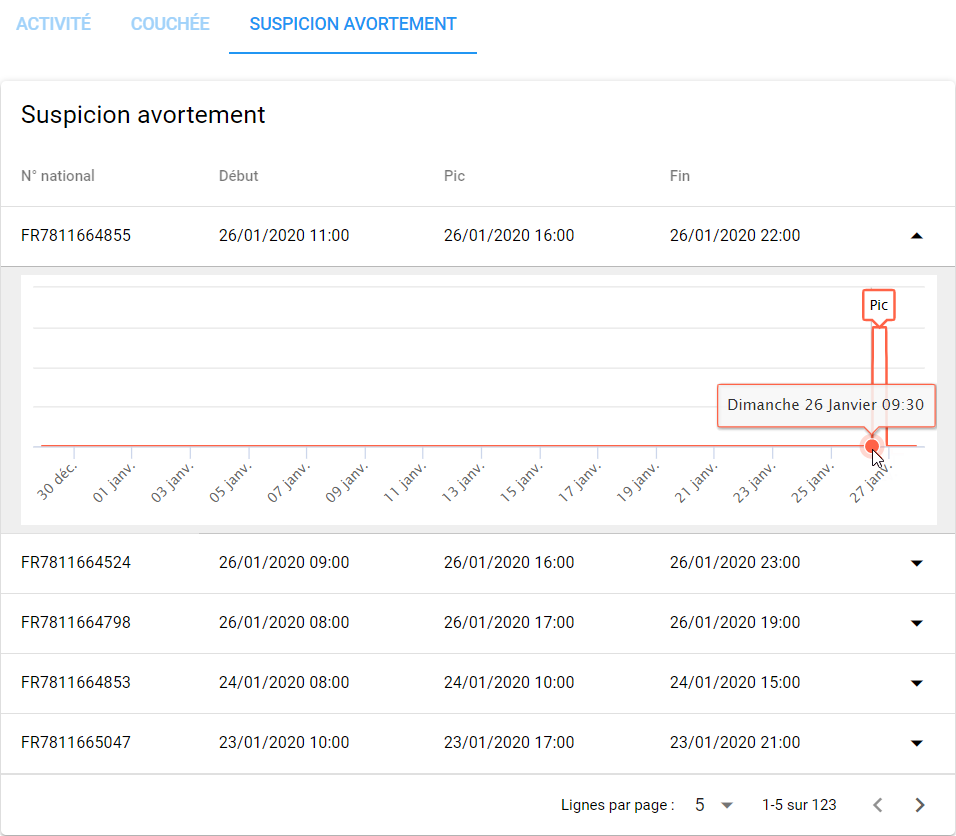Open the lines per page dropdown
Screen dimensions: 956x836
713,805
